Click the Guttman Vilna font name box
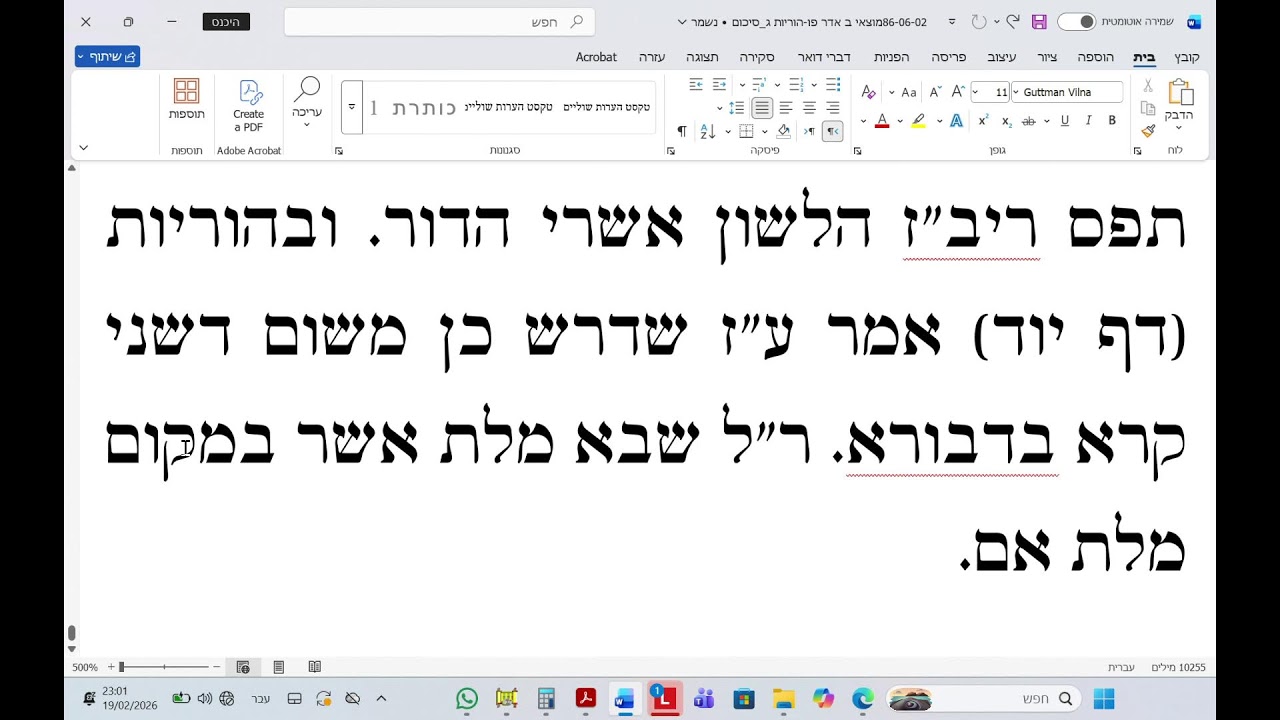The image size is (1280, 720). [1067, 92]
